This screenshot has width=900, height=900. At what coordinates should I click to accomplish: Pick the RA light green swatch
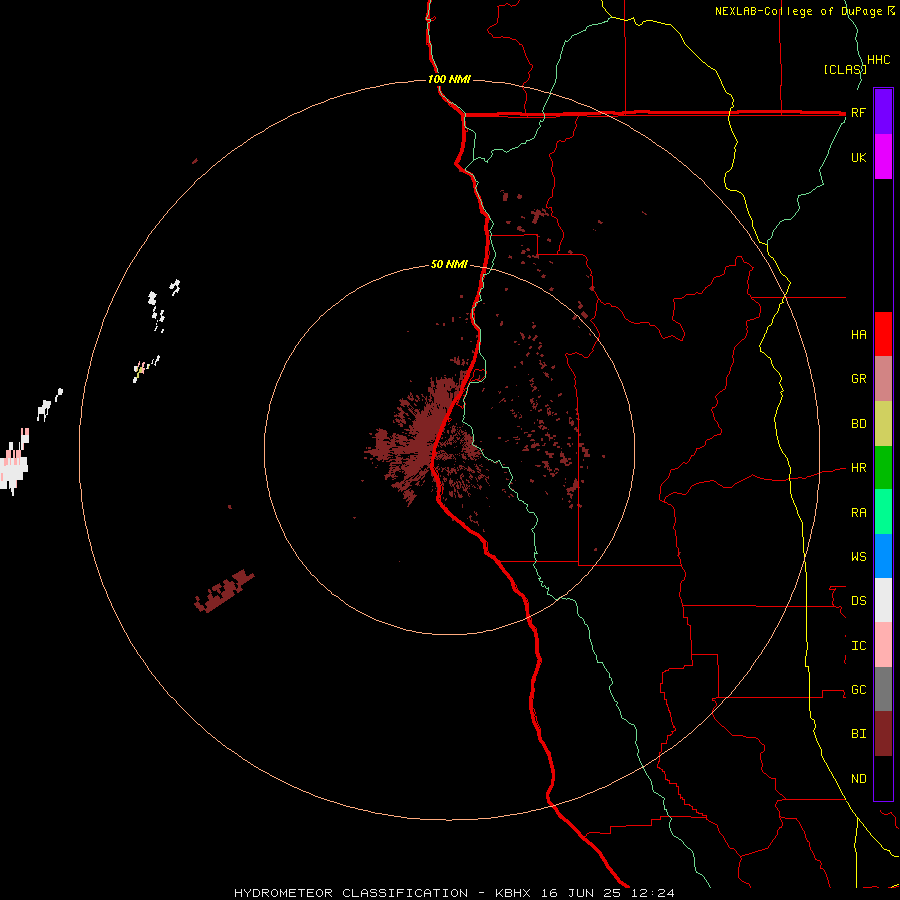coord(883,512)
